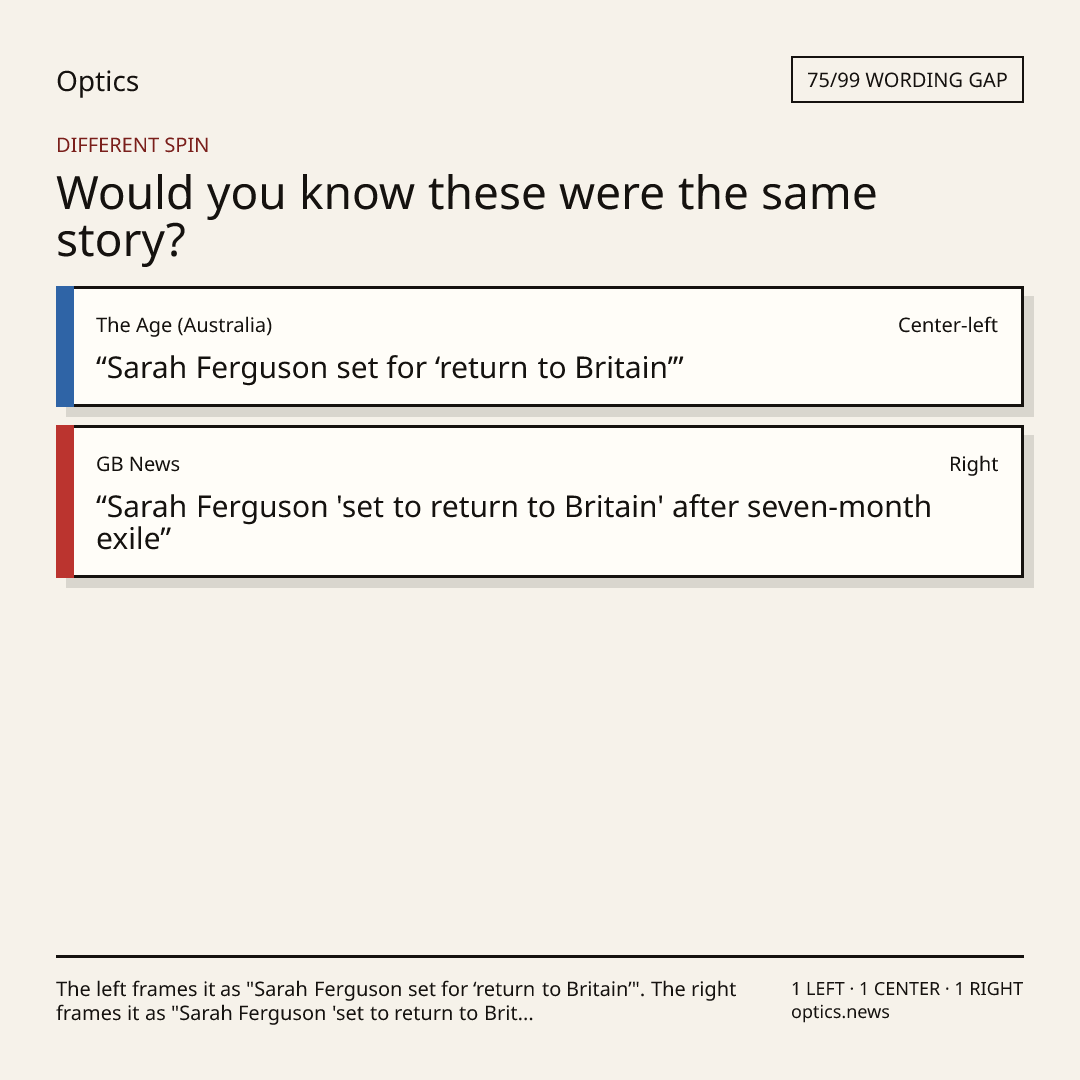Viewport: 1080px width, 1080px height.
Task: Click the blue color bar on The Age card
Action: (65, 346)
